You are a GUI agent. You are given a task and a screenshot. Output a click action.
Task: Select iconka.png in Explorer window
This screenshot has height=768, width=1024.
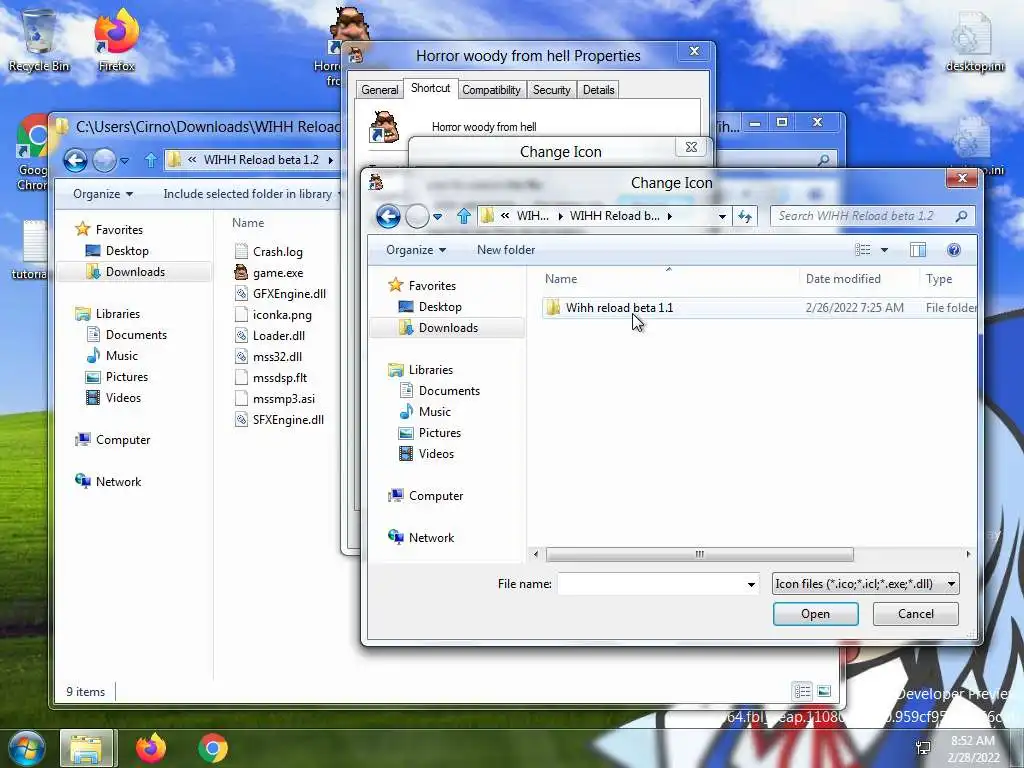click(274, 315)
